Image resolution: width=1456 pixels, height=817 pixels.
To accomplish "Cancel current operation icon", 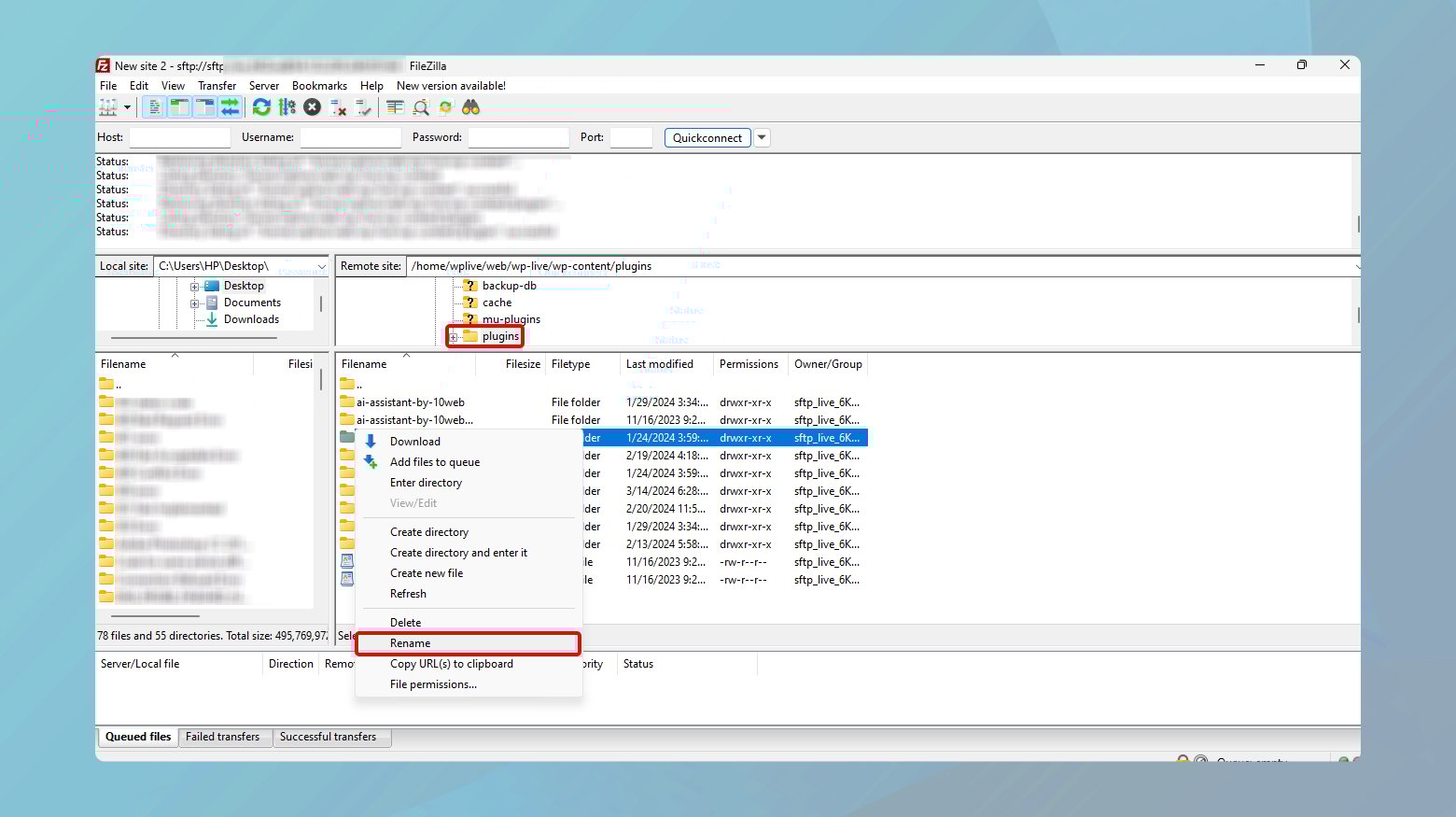I will click(313, 107).
